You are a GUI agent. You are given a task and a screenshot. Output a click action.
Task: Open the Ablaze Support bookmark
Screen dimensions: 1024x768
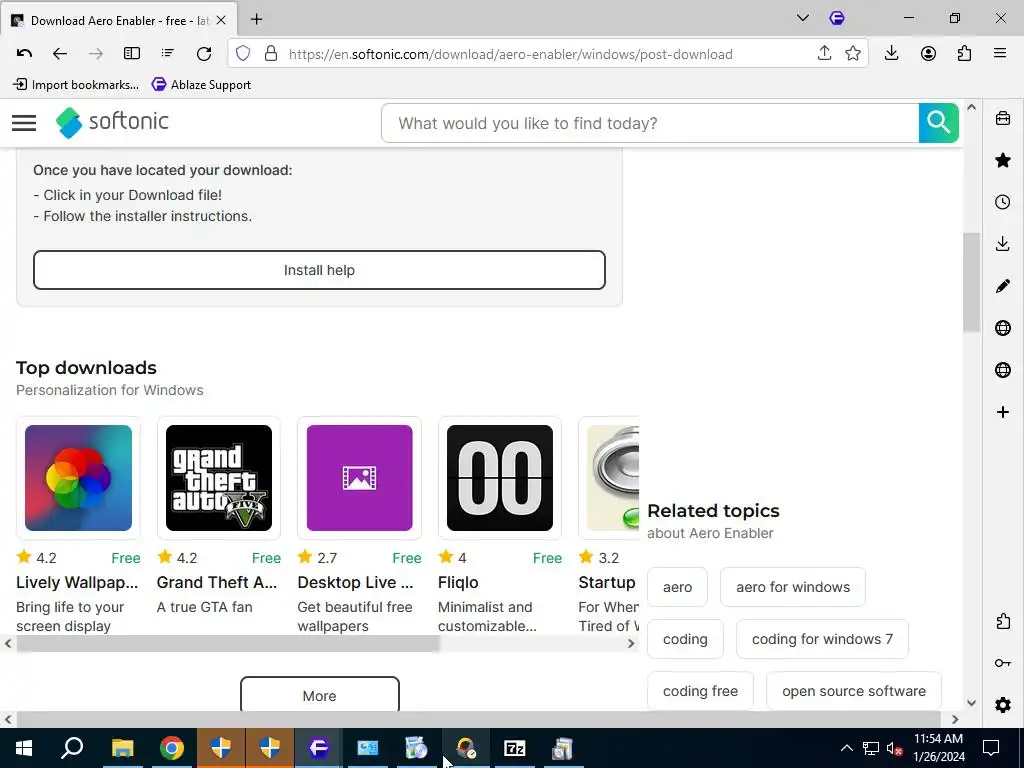[x=201, y=84]
